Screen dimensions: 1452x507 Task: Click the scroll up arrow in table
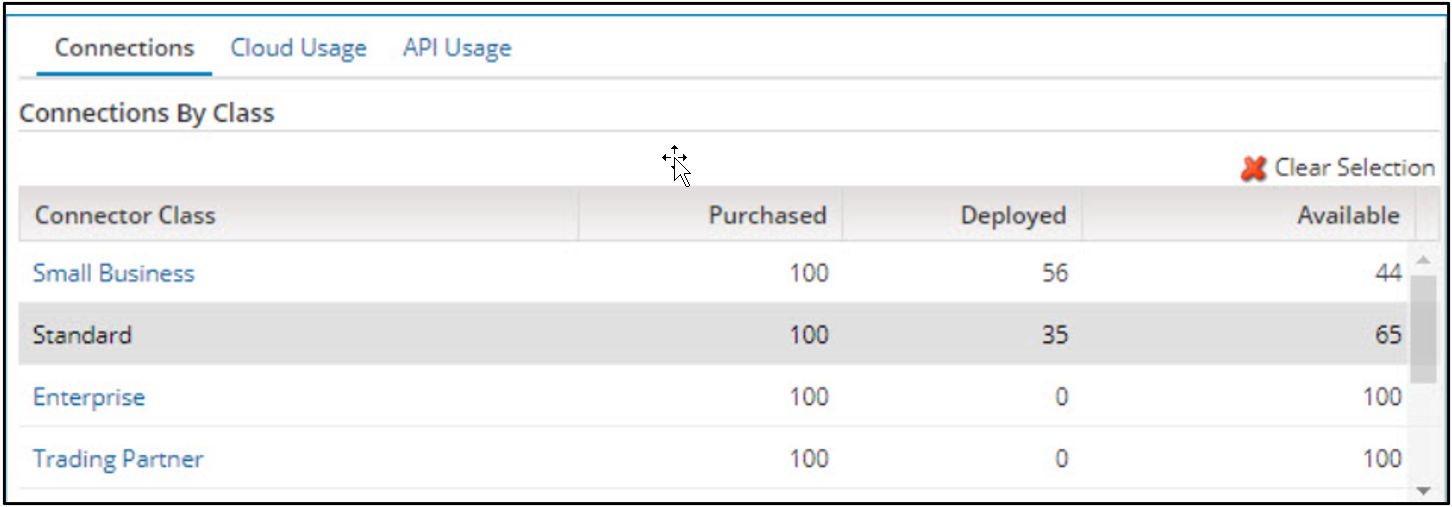pyautogui.click(x=1423, y=260)
